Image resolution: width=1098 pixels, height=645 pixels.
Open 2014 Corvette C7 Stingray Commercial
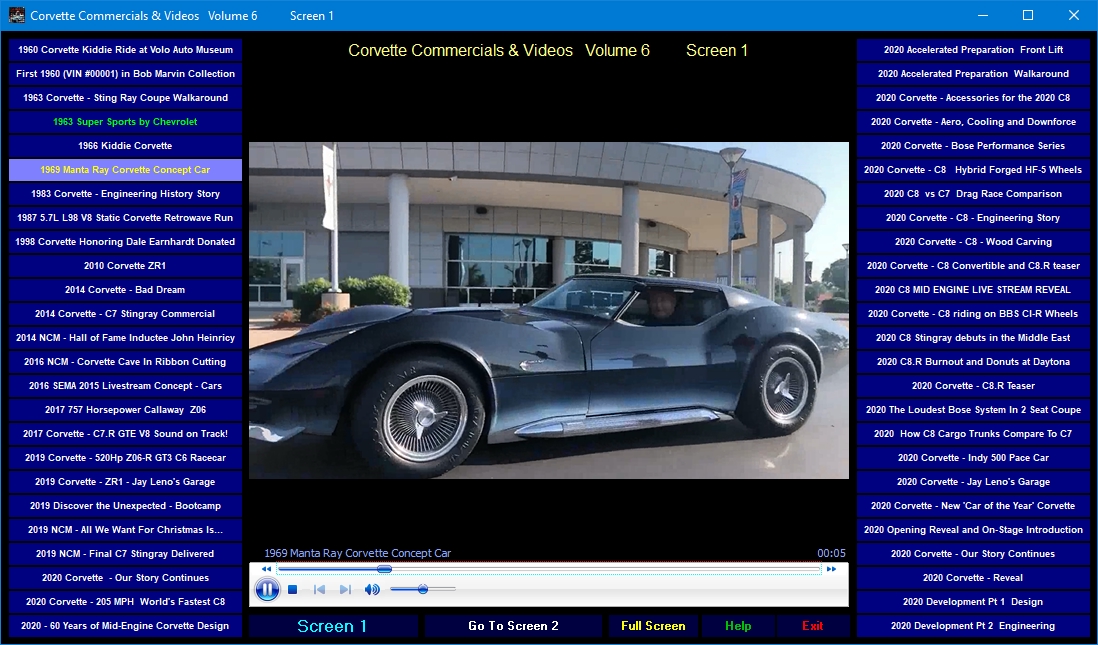125,314
